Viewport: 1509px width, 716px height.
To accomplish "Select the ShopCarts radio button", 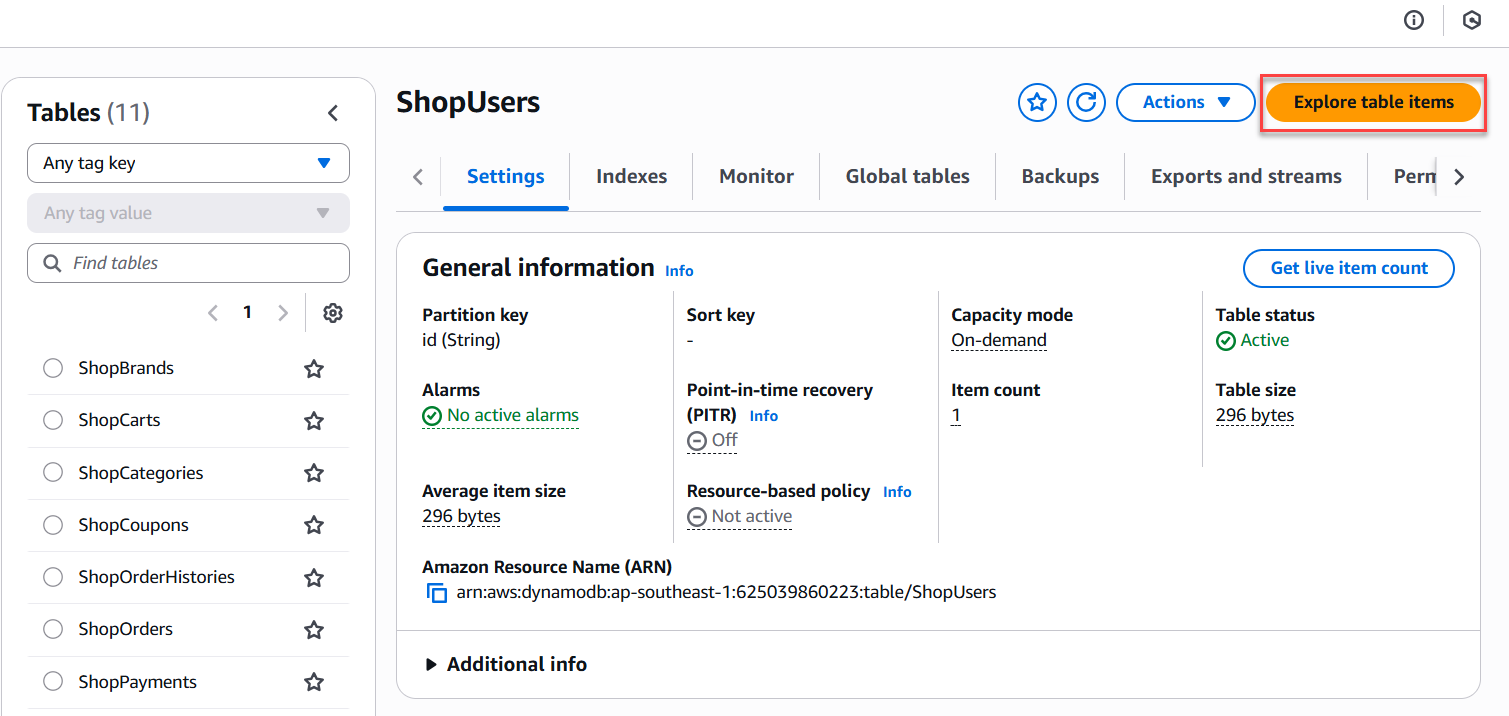I will click(x=53, y=420).
